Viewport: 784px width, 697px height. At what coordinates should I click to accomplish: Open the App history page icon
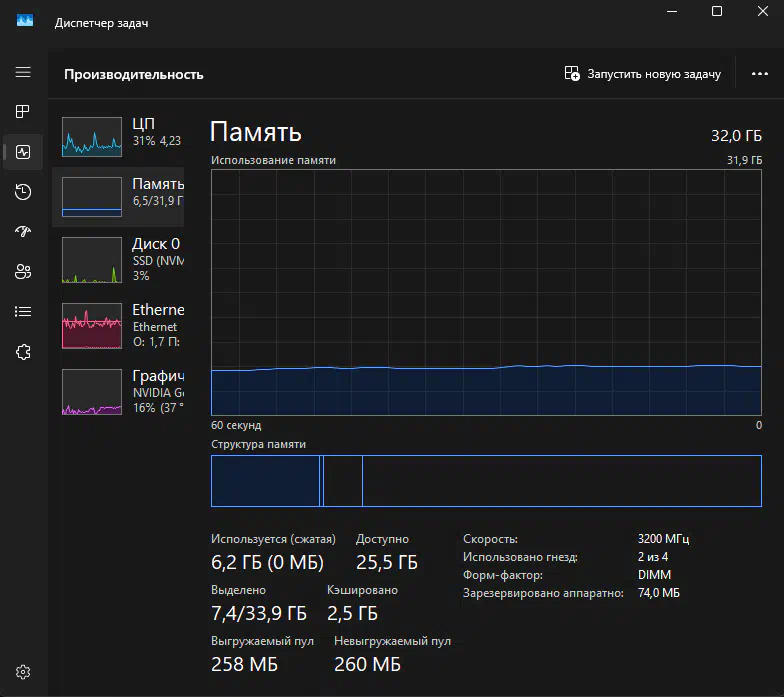[x=23, y=192]
